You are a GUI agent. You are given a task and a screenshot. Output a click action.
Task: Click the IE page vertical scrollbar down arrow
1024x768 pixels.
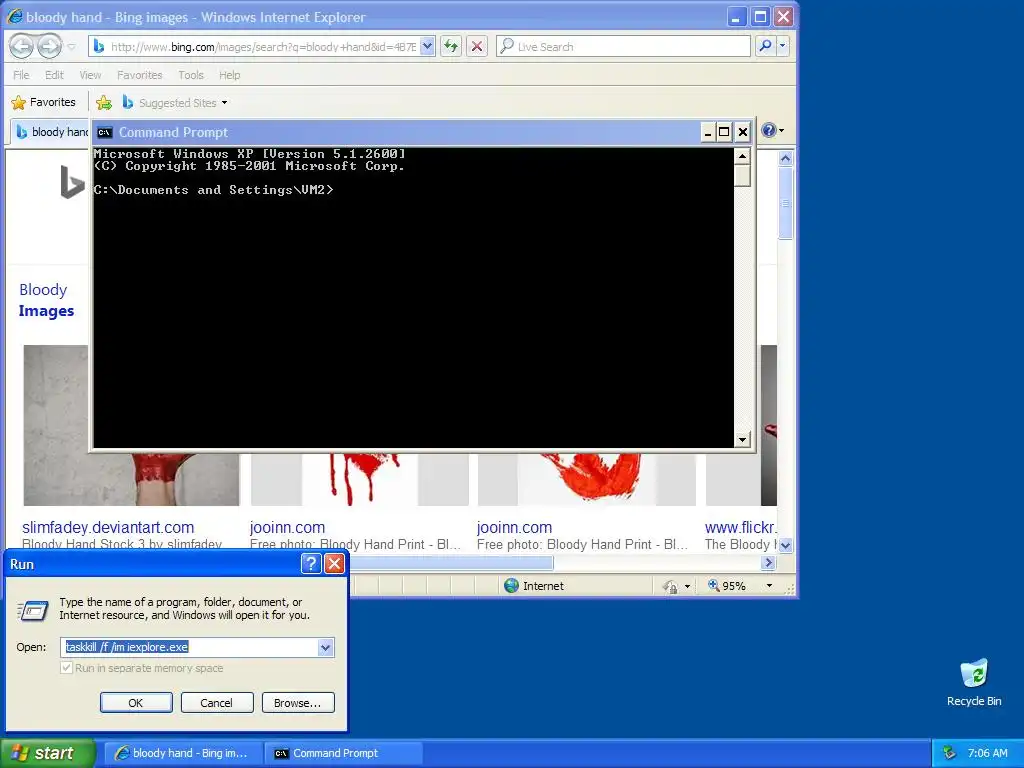pos(786,545)
